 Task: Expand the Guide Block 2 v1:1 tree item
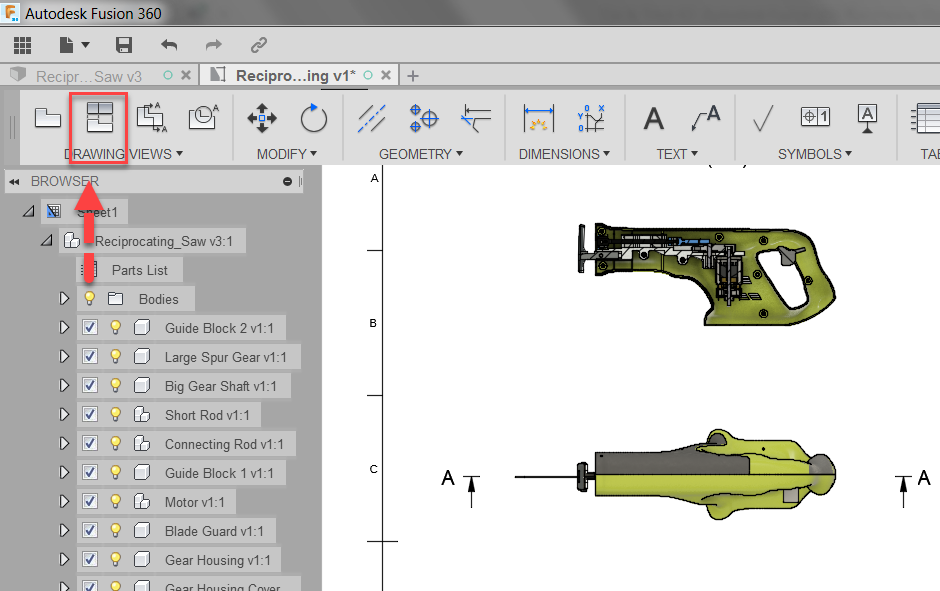point(64,327)
